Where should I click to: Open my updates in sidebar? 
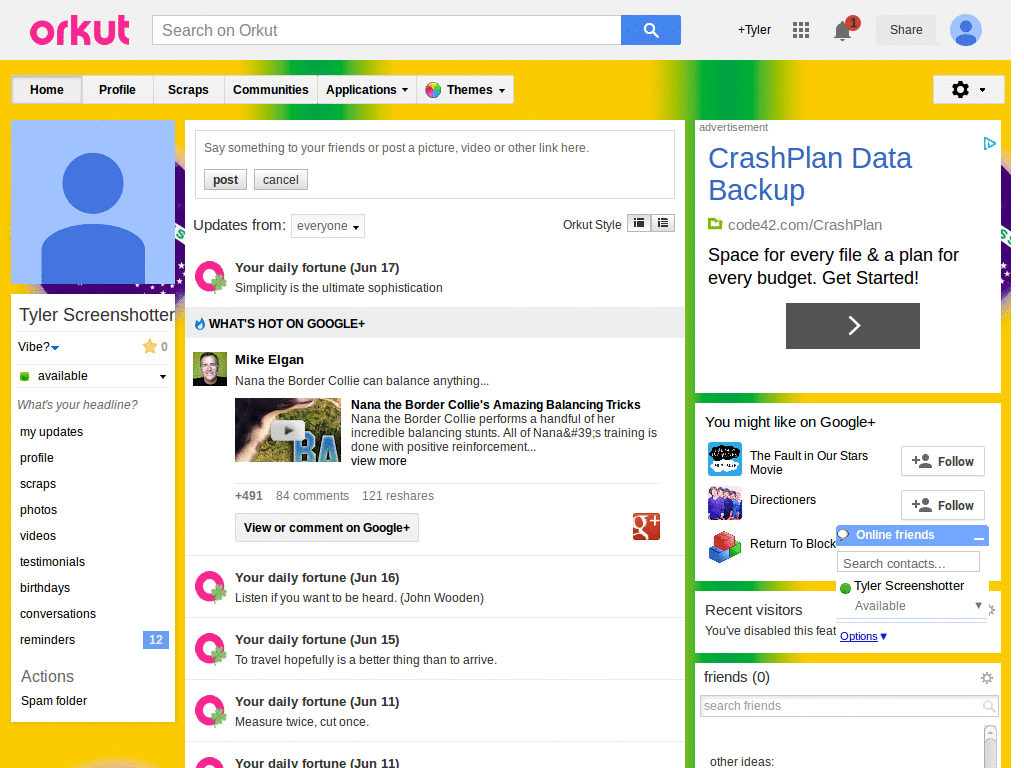[52, 432]
